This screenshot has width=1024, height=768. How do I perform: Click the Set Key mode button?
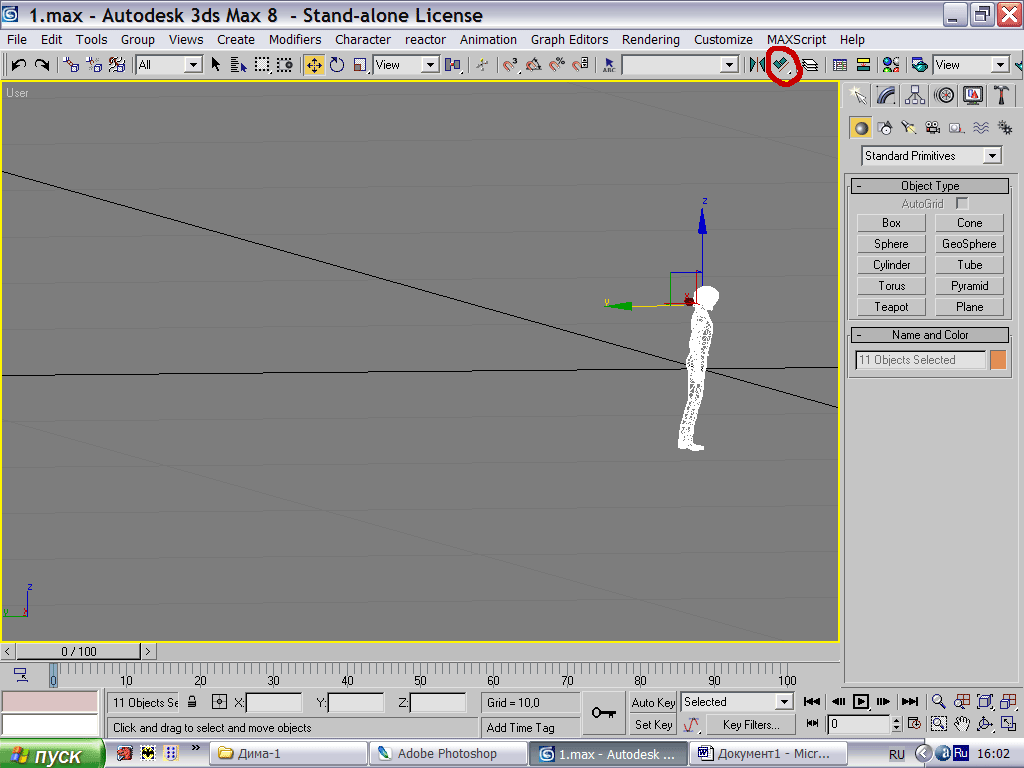[653, 725]
